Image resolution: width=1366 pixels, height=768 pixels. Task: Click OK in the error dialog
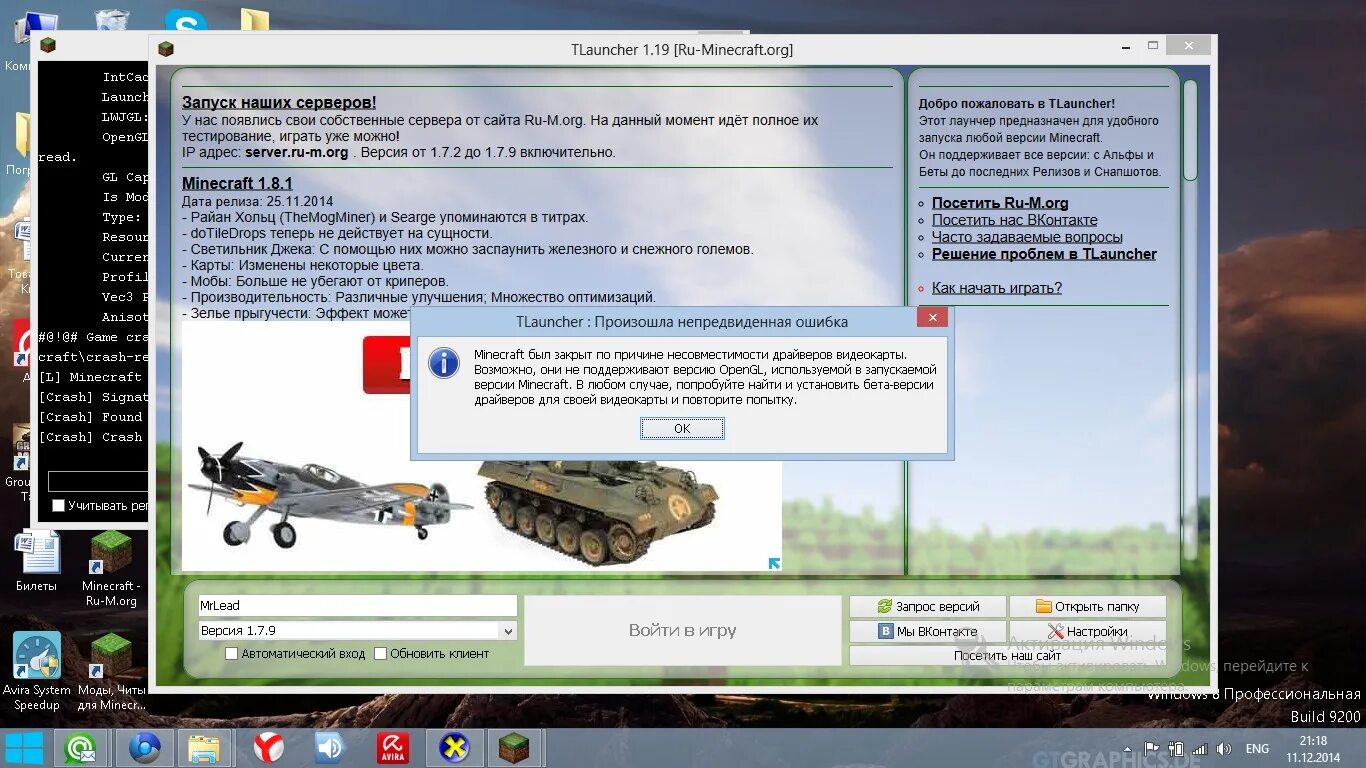(x=682, y=428)
